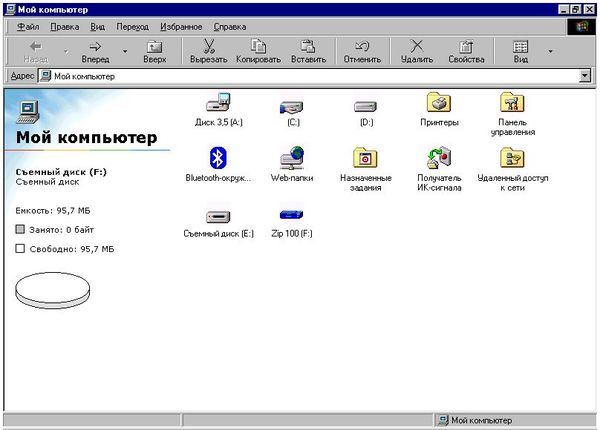The width and height of the screenshot is (600, 430).
Task: Open Удаленный доступ к сети icon
Action: coord(512,158)
